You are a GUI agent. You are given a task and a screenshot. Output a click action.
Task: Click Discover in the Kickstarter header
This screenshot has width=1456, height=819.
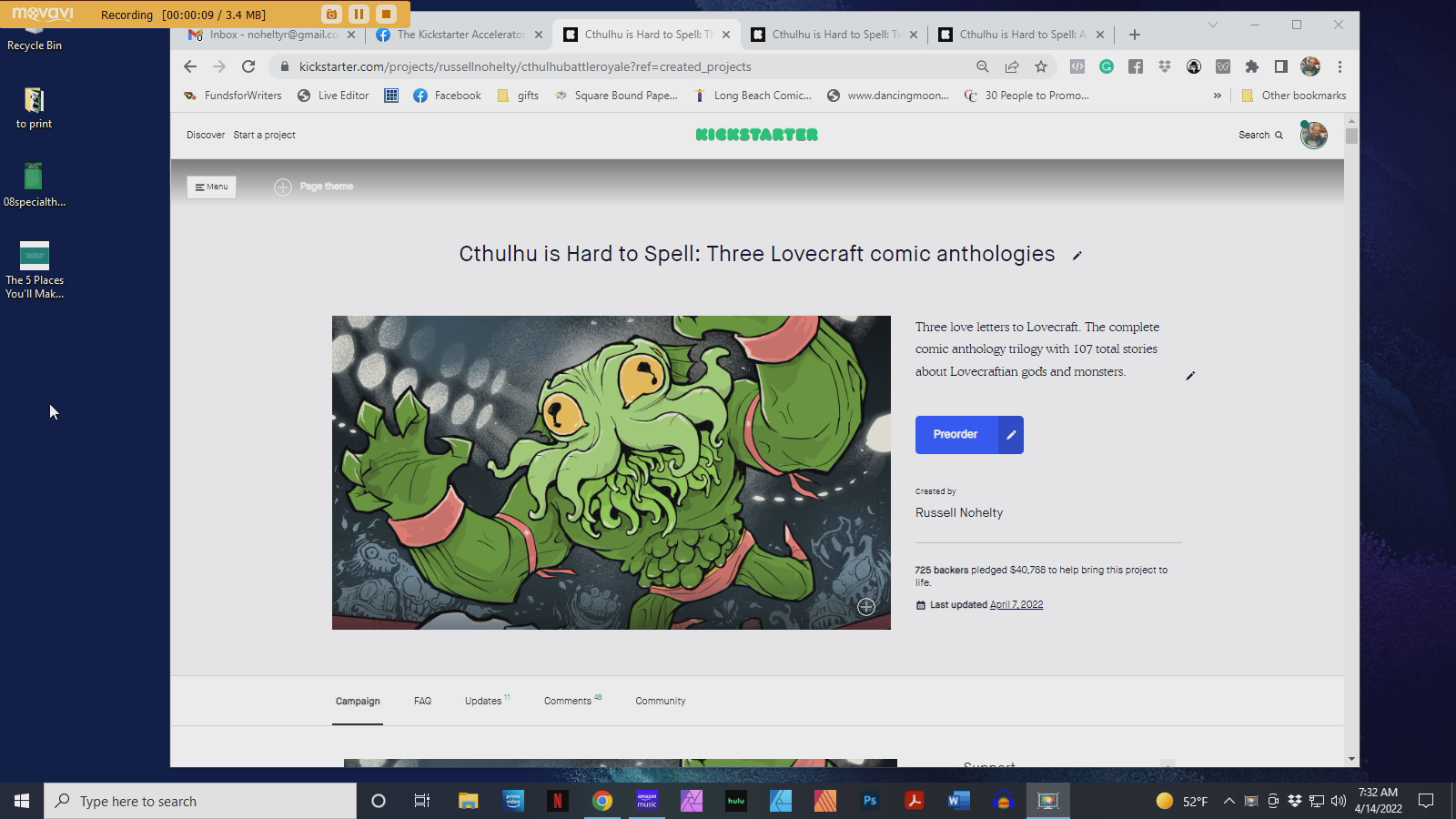(206, 135)
